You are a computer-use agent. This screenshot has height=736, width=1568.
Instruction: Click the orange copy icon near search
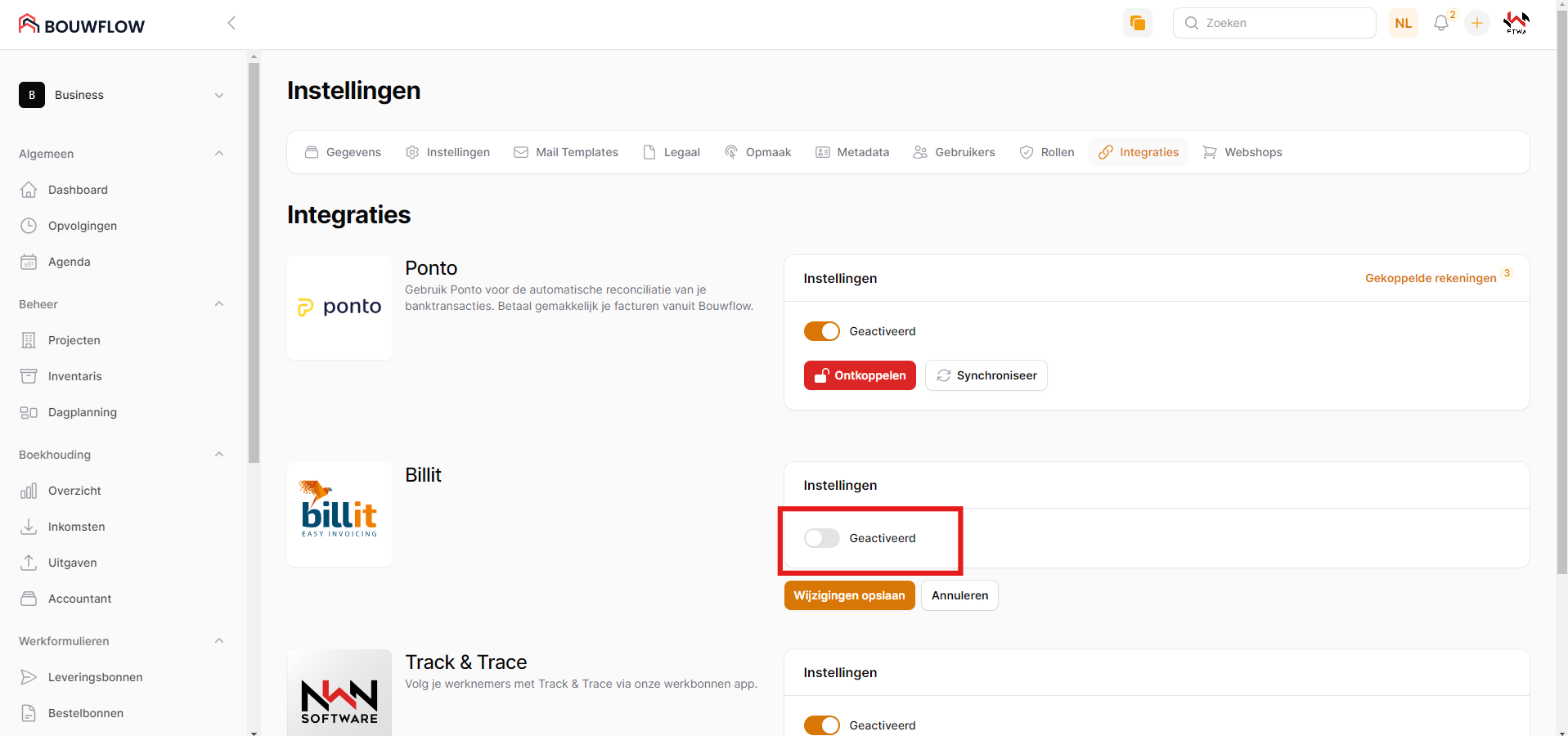1137,23
